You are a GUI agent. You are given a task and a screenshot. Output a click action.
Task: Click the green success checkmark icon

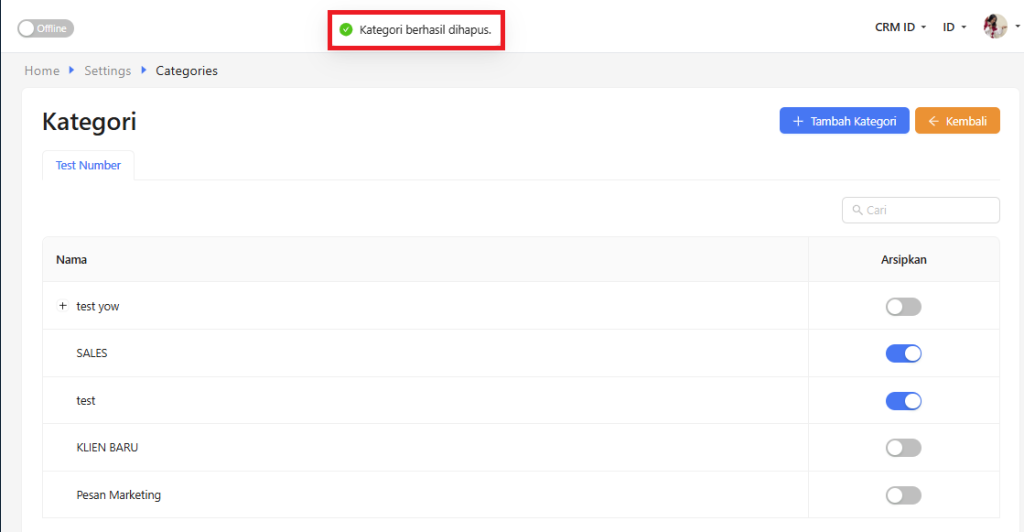coord(346,30)
